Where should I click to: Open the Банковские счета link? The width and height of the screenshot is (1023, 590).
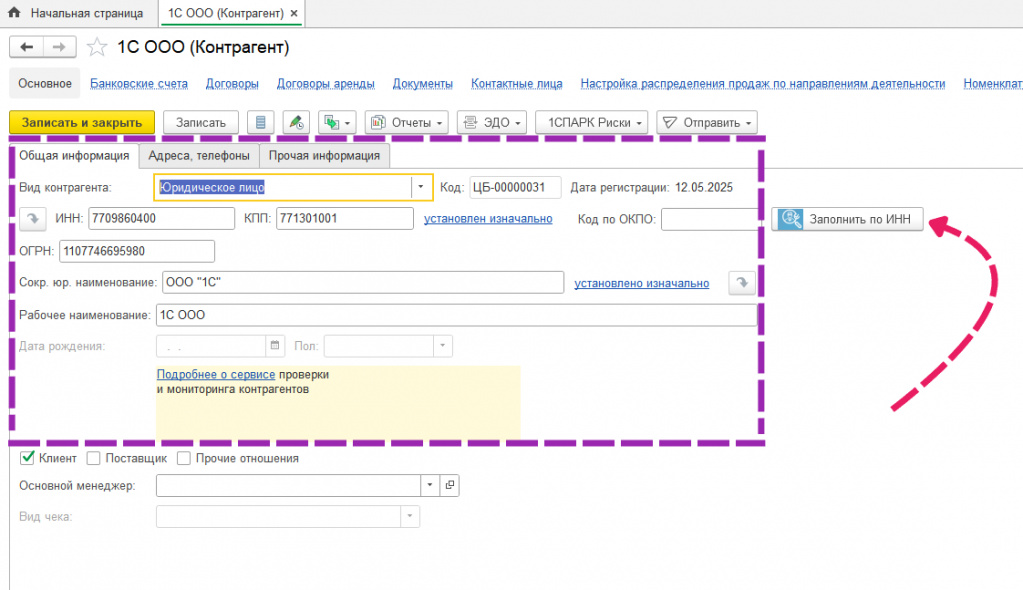[x=139, y=84]
